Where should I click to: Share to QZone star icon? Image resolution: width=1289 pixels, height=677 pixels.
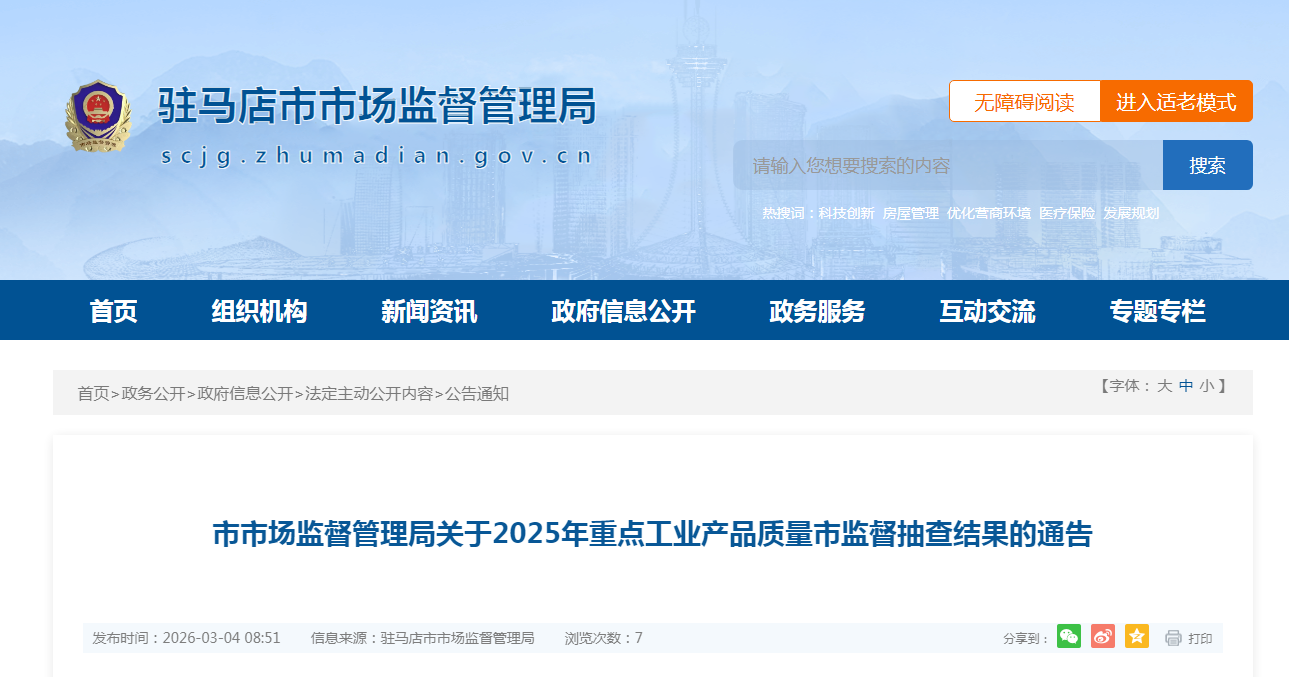(1137, 637)
